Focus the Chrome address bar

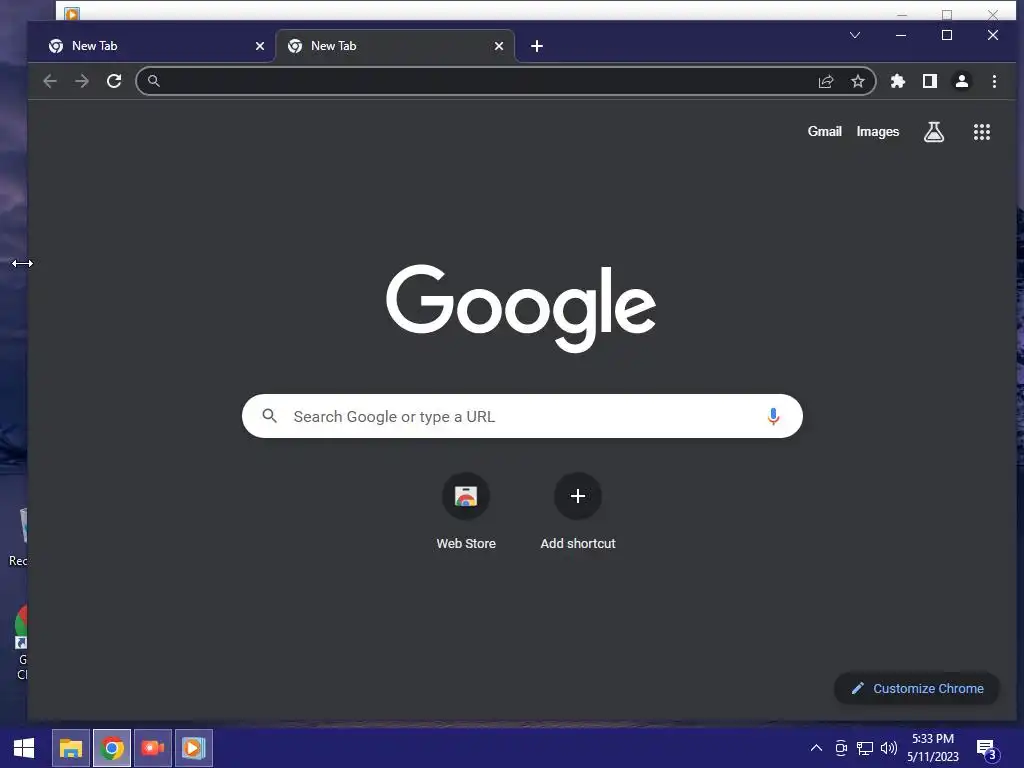tap(505, 81)
